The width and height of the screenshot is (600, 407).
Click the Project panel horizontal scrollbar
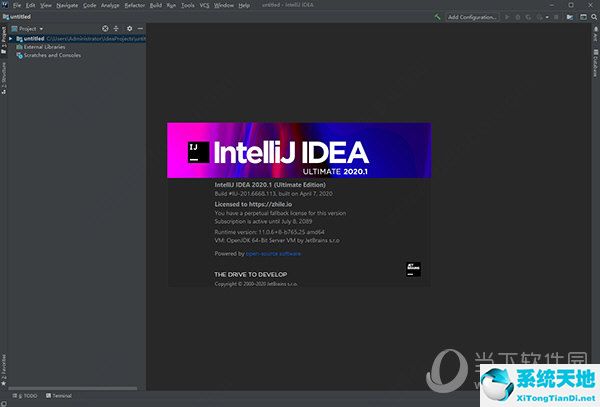point(70,386)
